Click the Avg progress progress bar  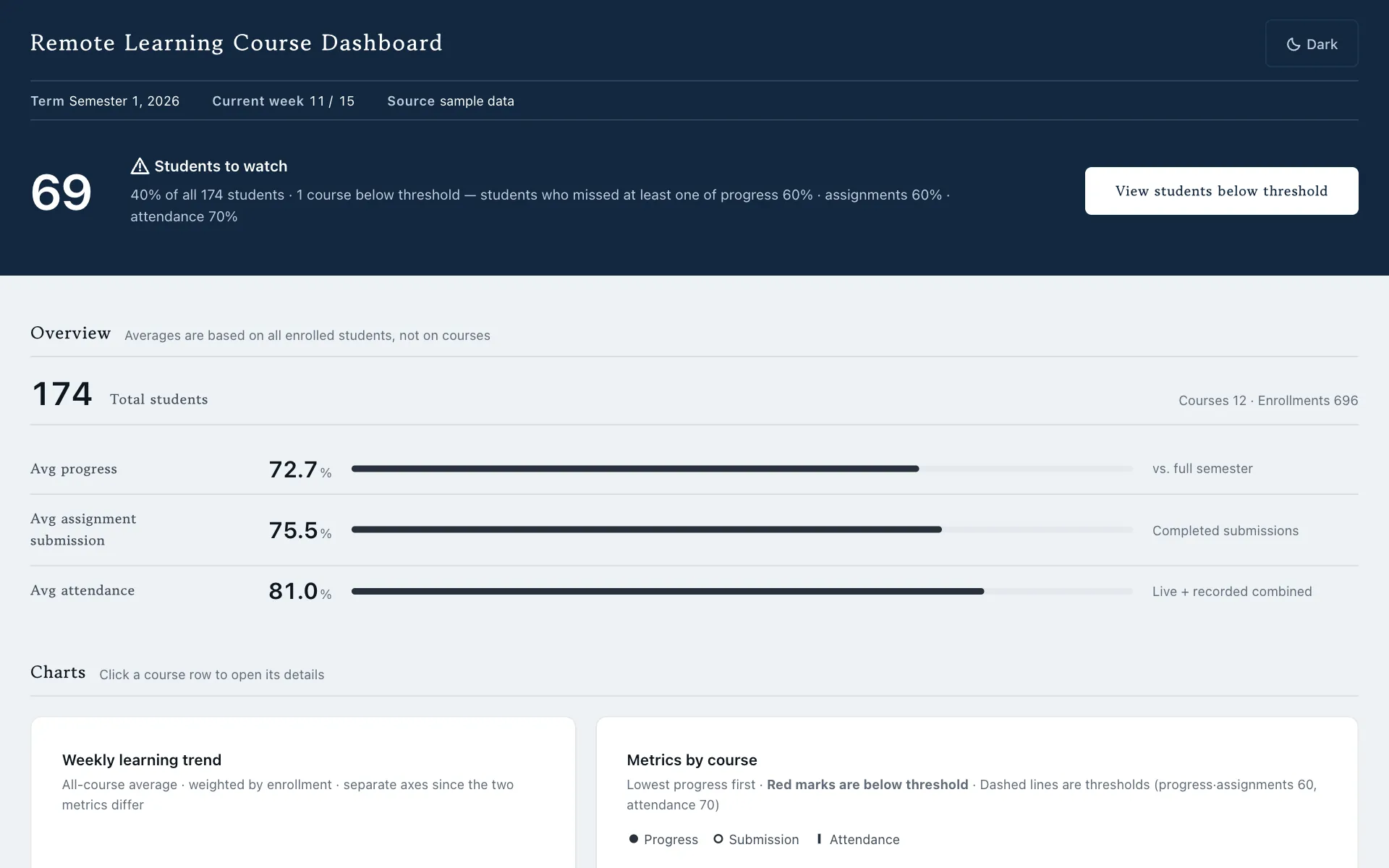pyautogui.click(x=742, y=469)
